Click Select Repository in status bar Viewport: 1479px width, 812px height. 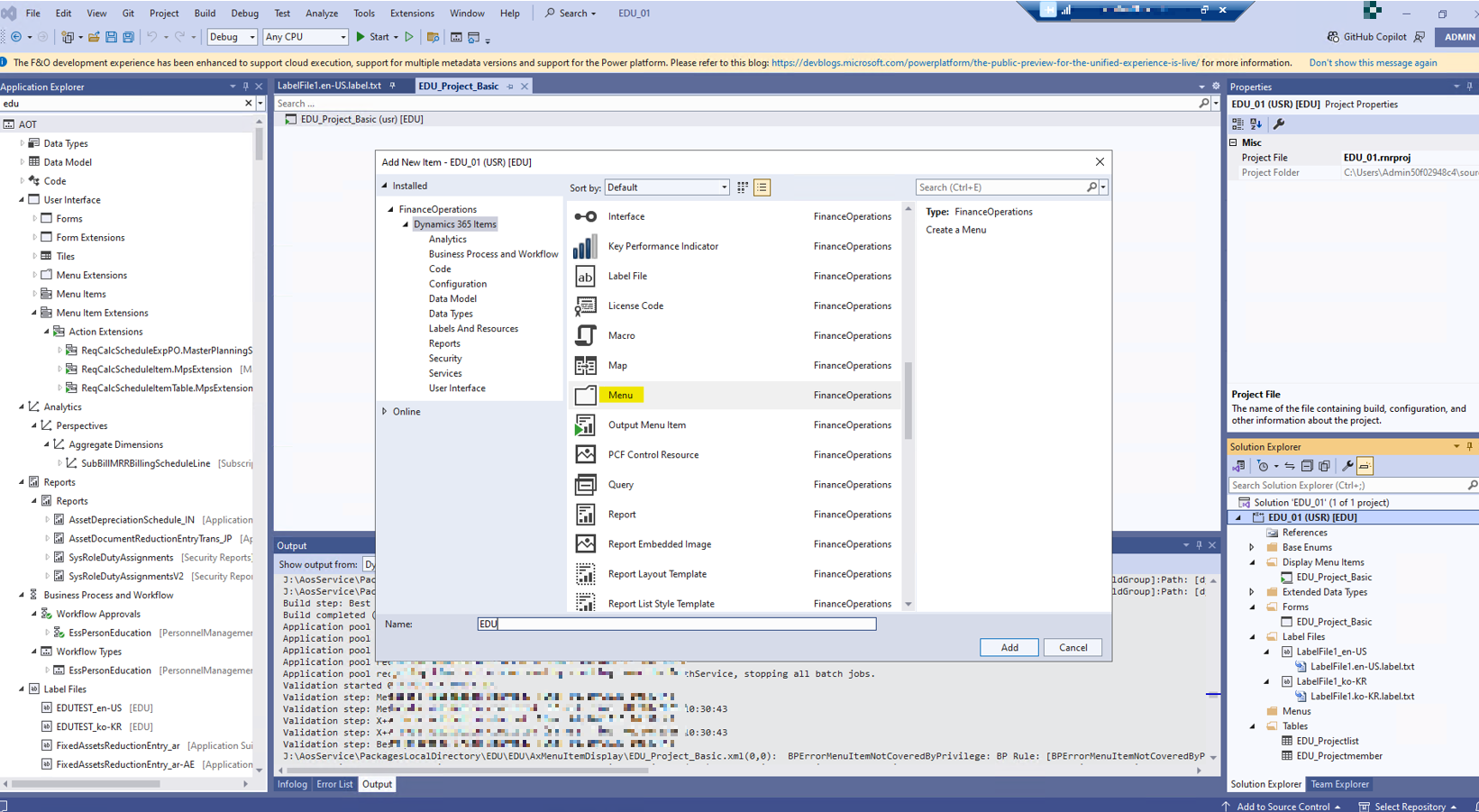pyautogui.click(x=1409, y=807)
